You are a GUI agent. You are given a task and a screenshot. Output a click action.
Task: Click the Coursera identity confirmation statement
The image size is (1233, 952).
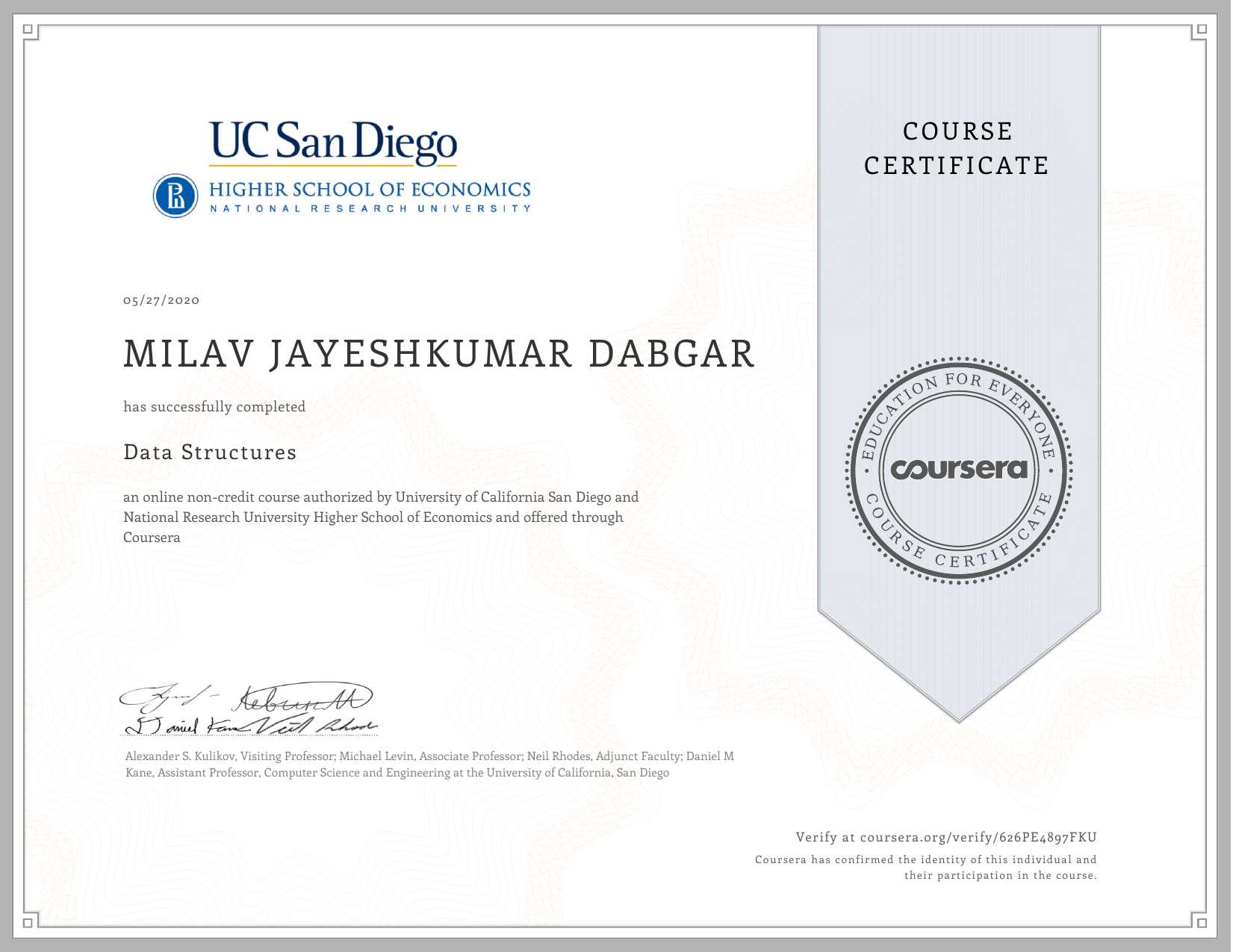click(x=925, y=868)
